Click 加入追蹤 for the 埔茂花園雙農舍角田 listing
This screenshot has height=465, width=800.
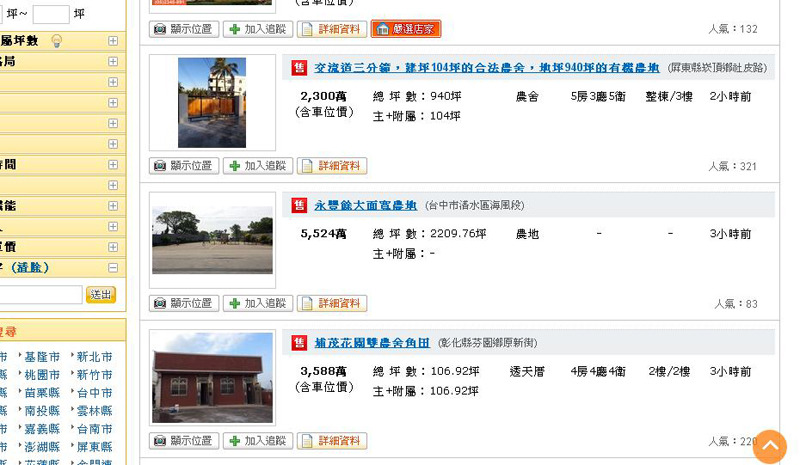(x=258, y=441)
